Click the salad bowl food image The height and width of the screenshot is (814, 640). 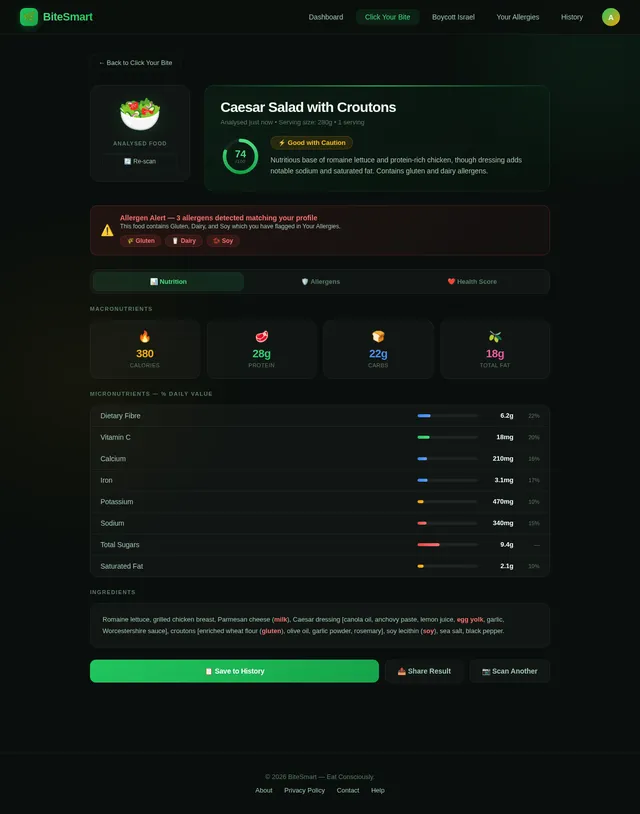point(140,114)
